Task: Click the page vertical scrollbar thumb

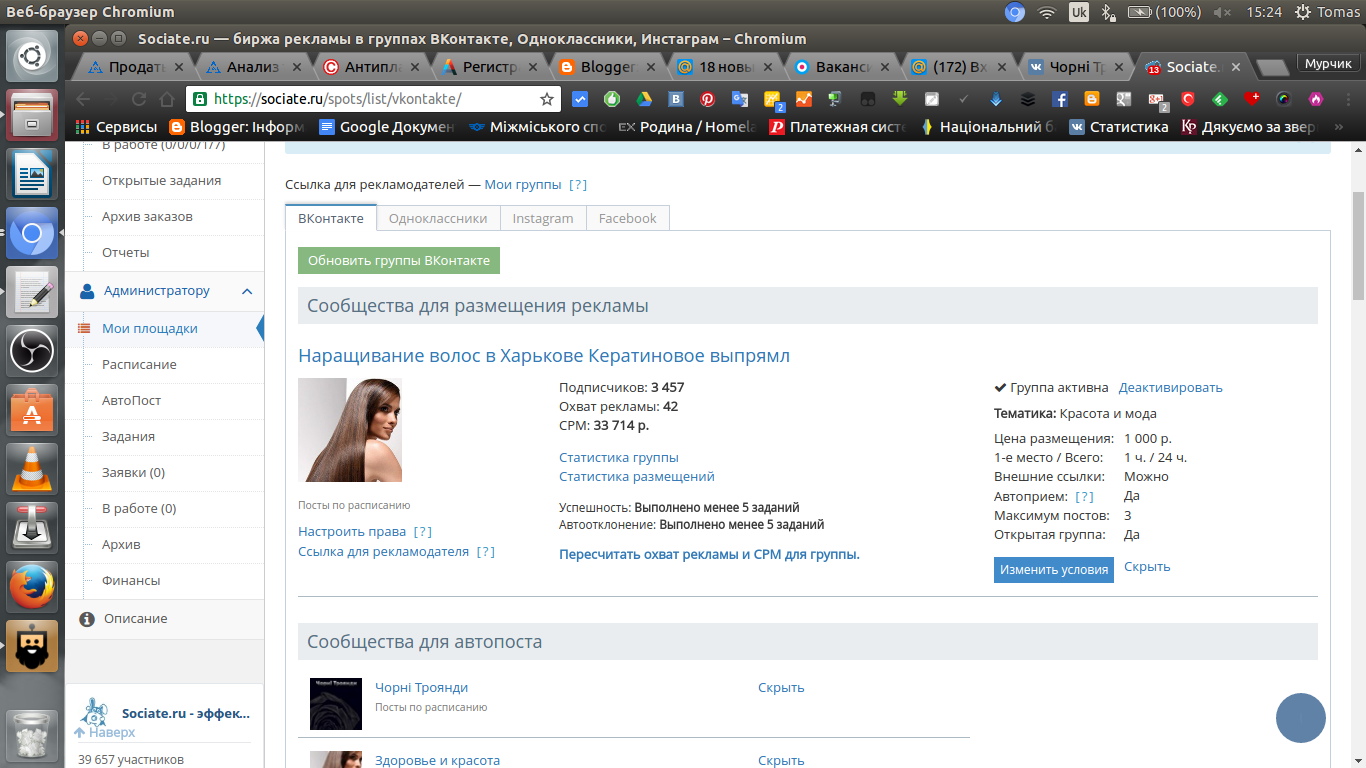Action: pyautogui.click(x=1359, y=245)
